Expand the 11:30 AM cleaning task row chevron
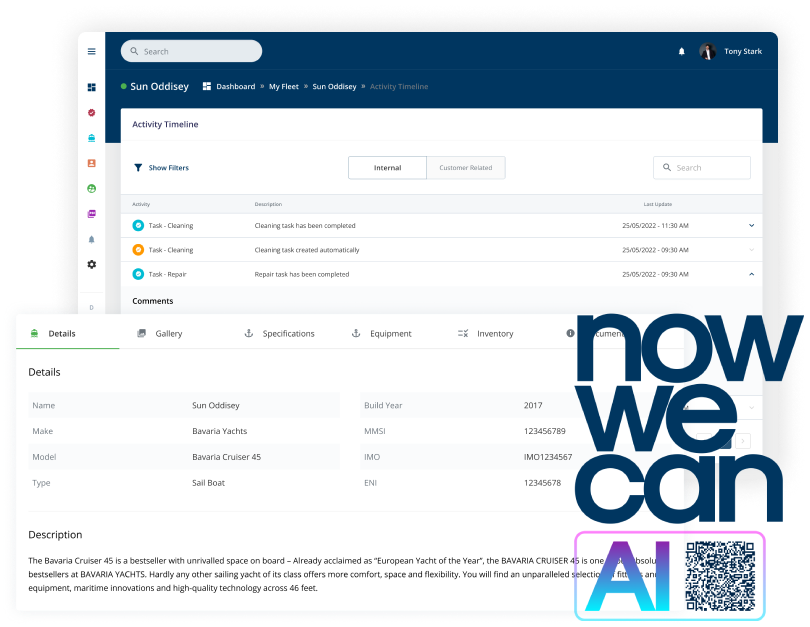 pos(752,225)
